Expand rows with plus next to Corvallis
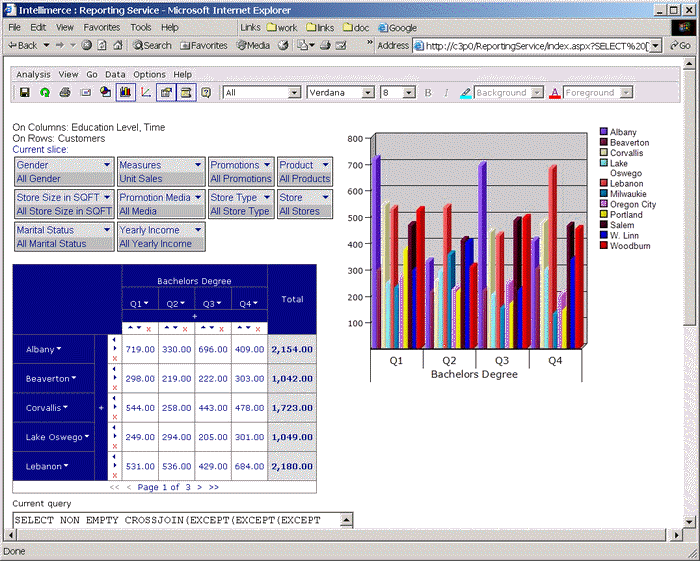The height and width of the screenshot is (561, 700). click(101, 408)
